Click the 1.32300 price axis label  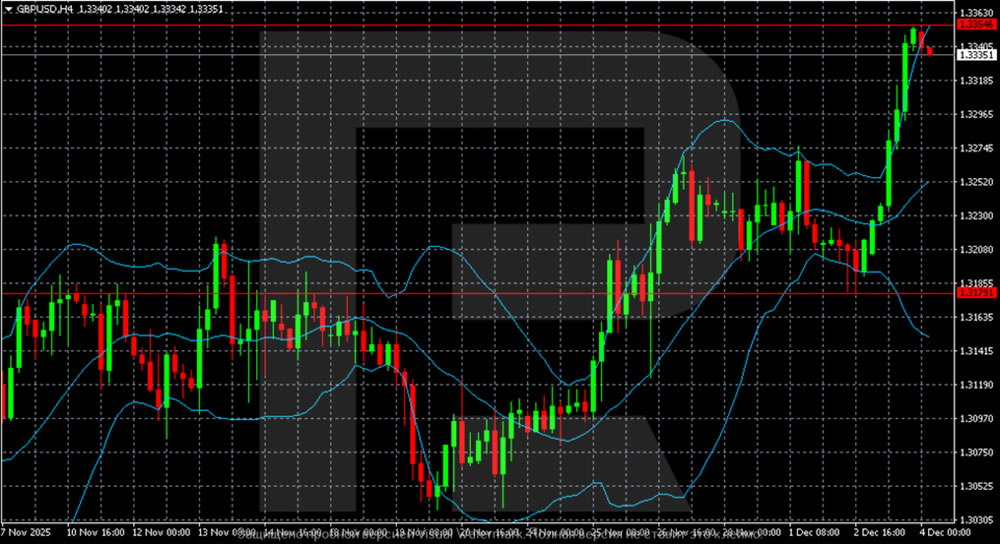point(976,216)
